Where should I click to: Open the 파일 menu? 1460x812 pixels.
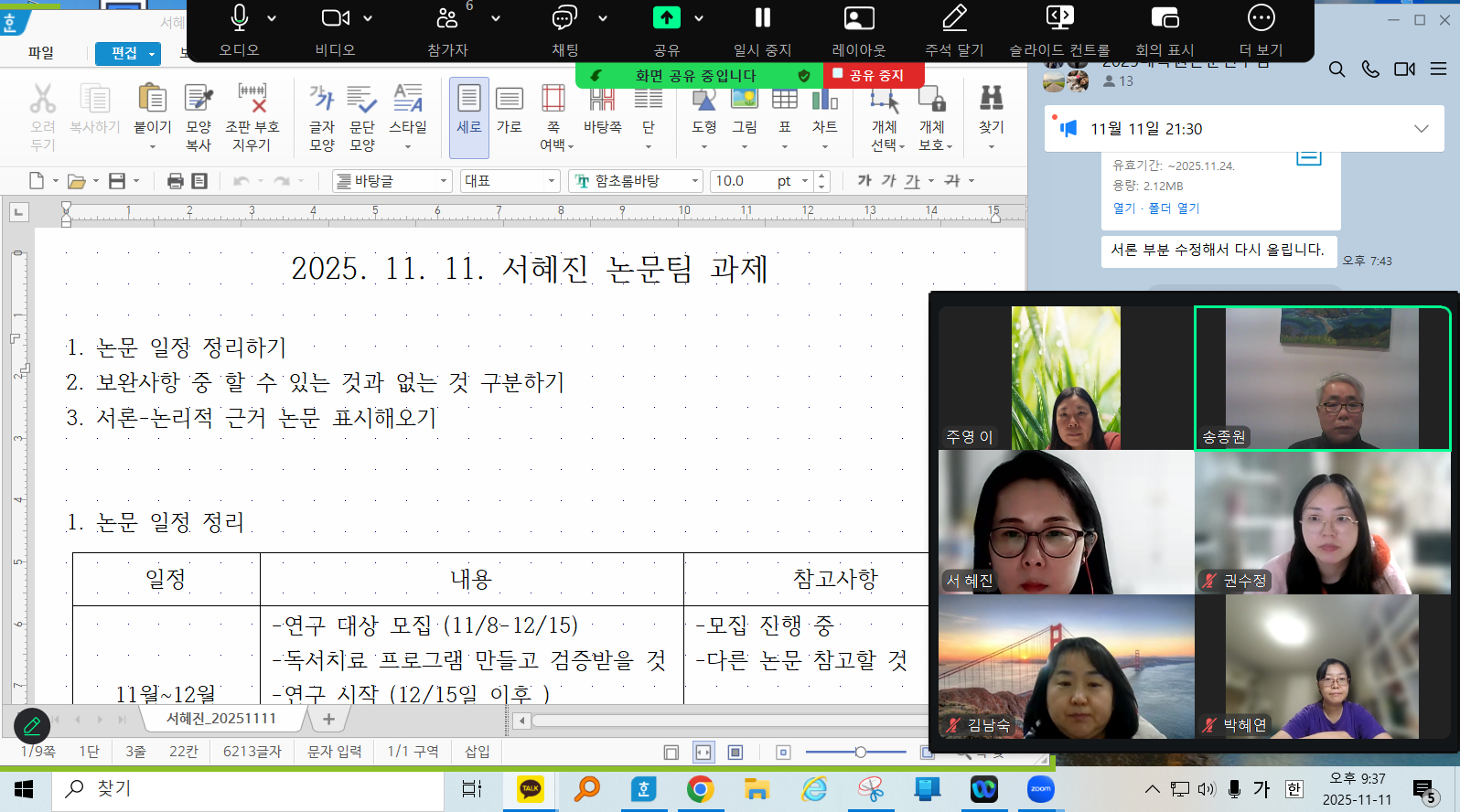(41, 53)
